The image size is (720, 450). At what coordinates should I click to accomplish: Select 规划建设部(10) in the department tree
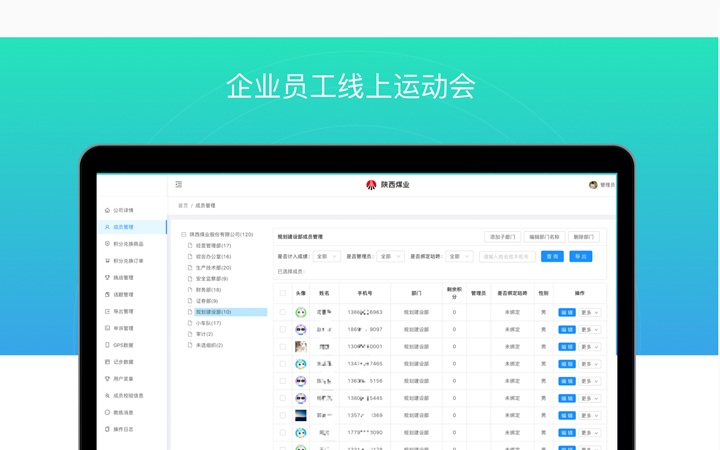231,312
